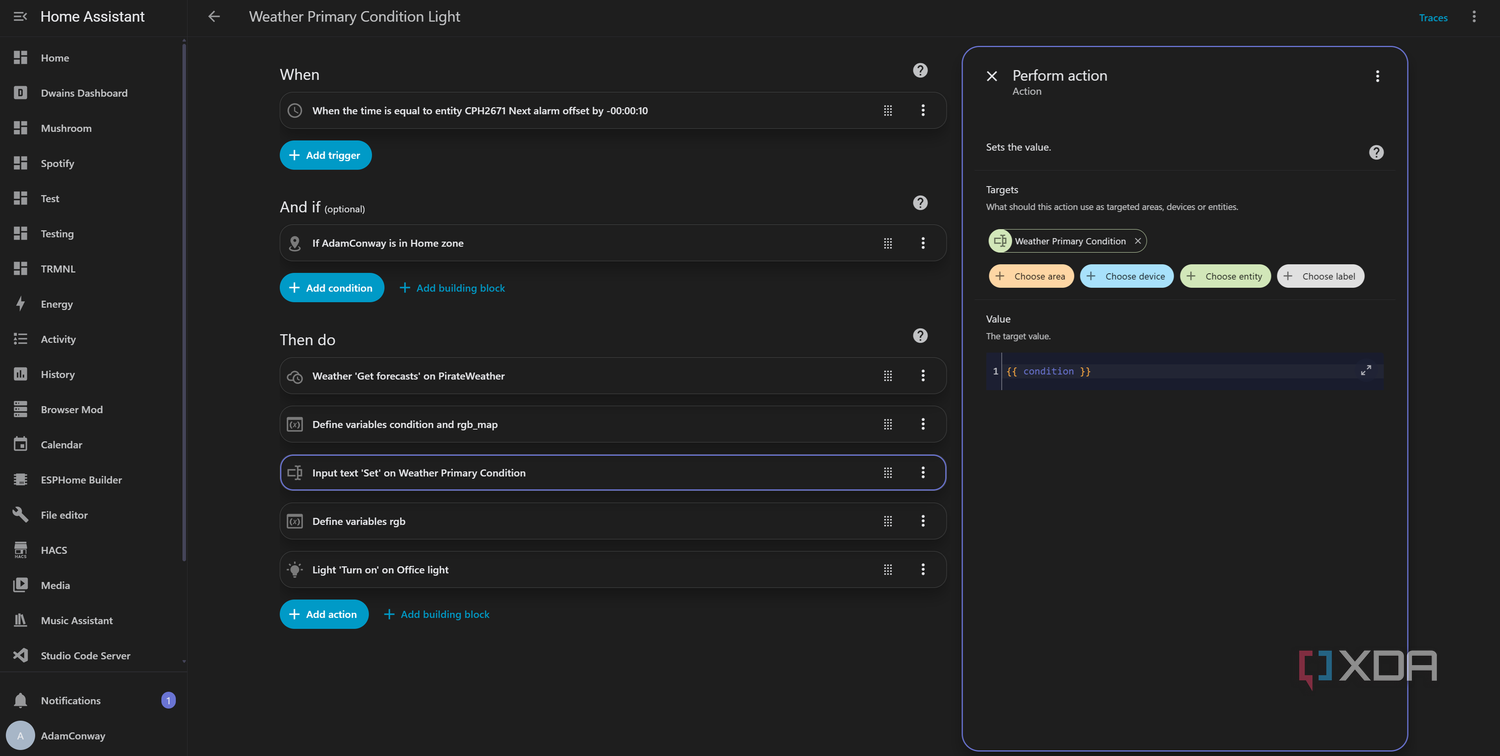Open options for the 'Get forecasts' action
Image resolution: width=1500 pixels, height=756 pixels.
pos(923,376)
